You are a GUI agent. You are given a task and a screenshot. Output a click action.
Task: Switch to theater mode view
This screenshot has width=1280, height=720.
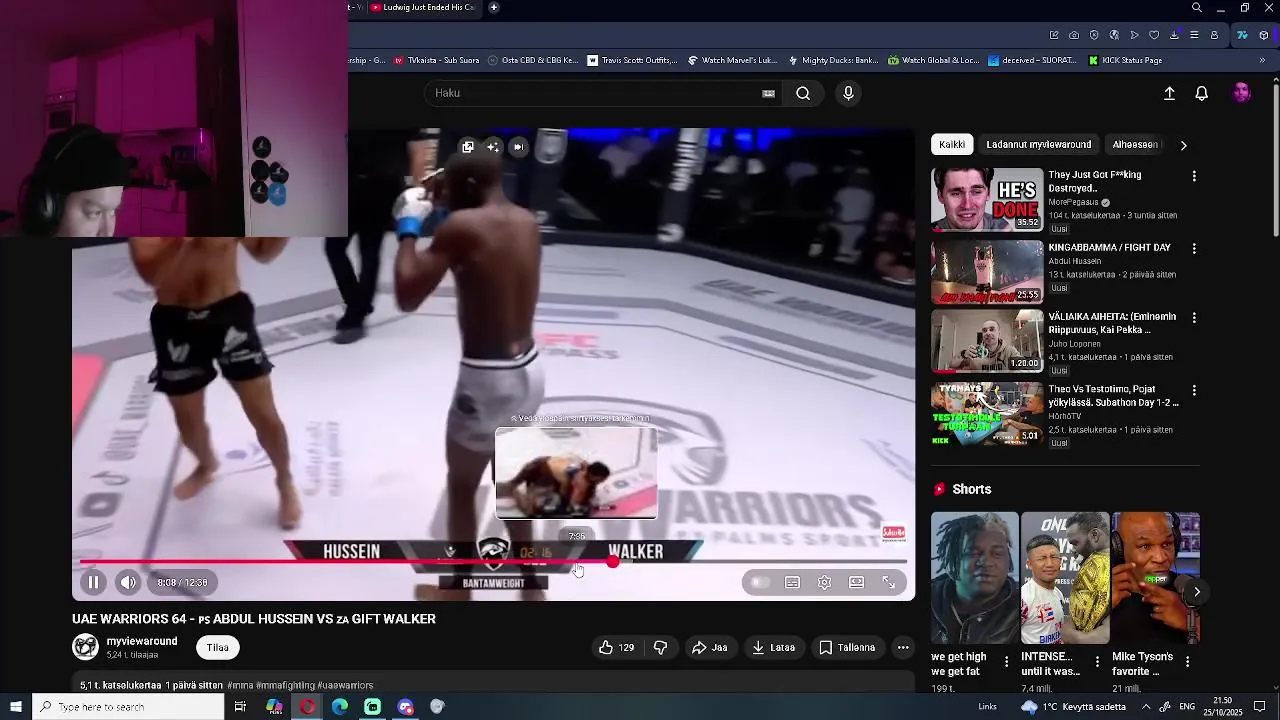[856, 582]
